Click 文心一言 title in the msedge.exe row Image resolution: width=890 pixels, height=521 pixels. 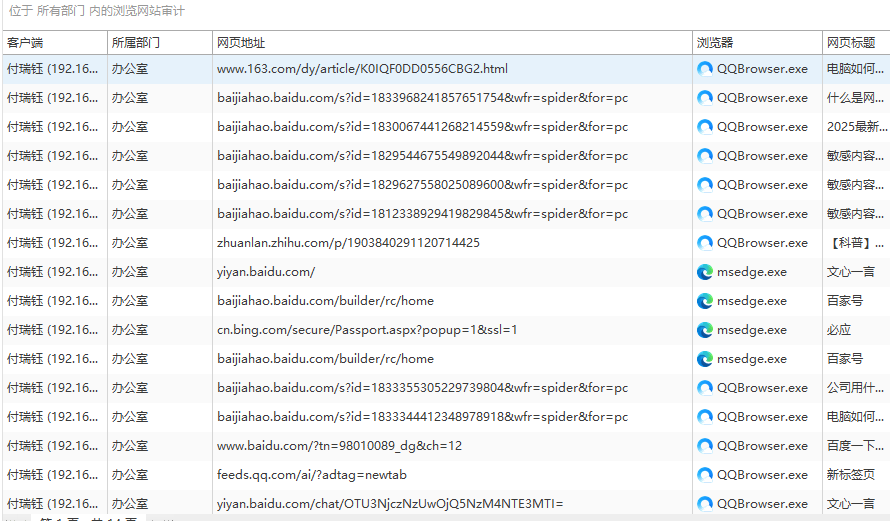point(850,272)
